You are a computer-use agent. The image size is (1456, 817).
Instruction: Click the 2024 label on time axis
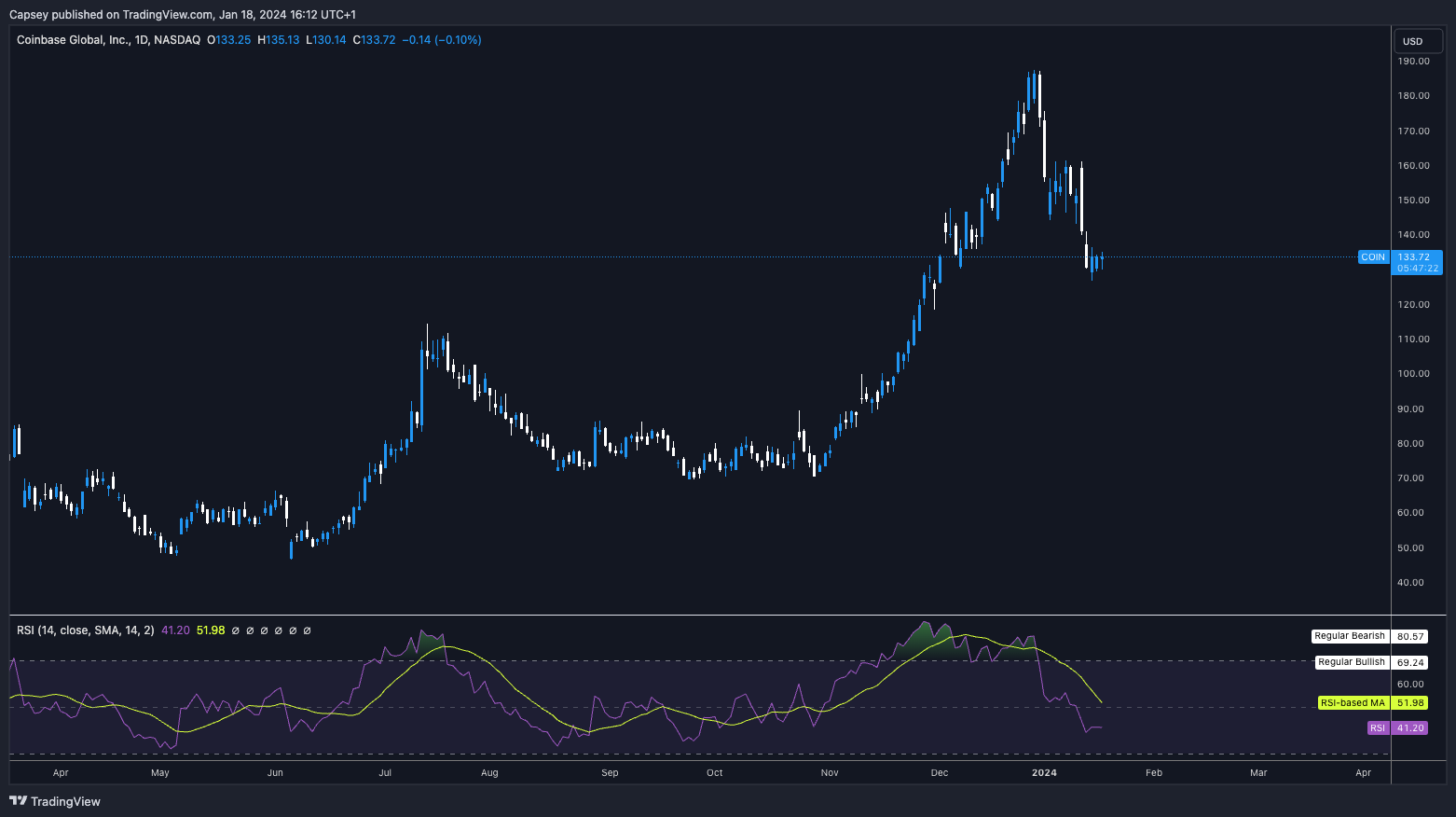pos(1044,772)
